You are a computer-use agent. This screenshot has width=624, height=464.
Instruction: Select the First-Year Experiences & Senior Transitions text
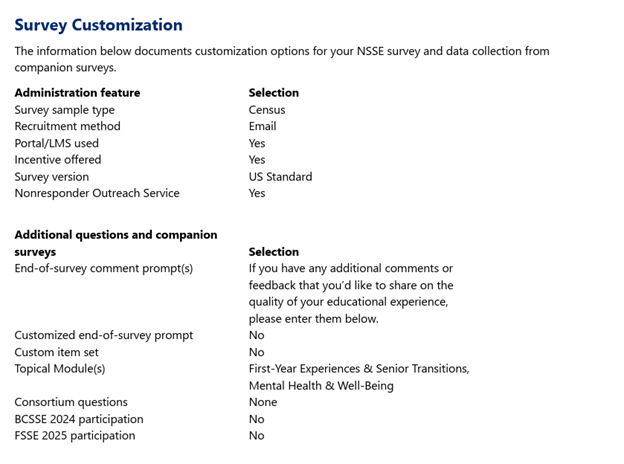point(359,369)
